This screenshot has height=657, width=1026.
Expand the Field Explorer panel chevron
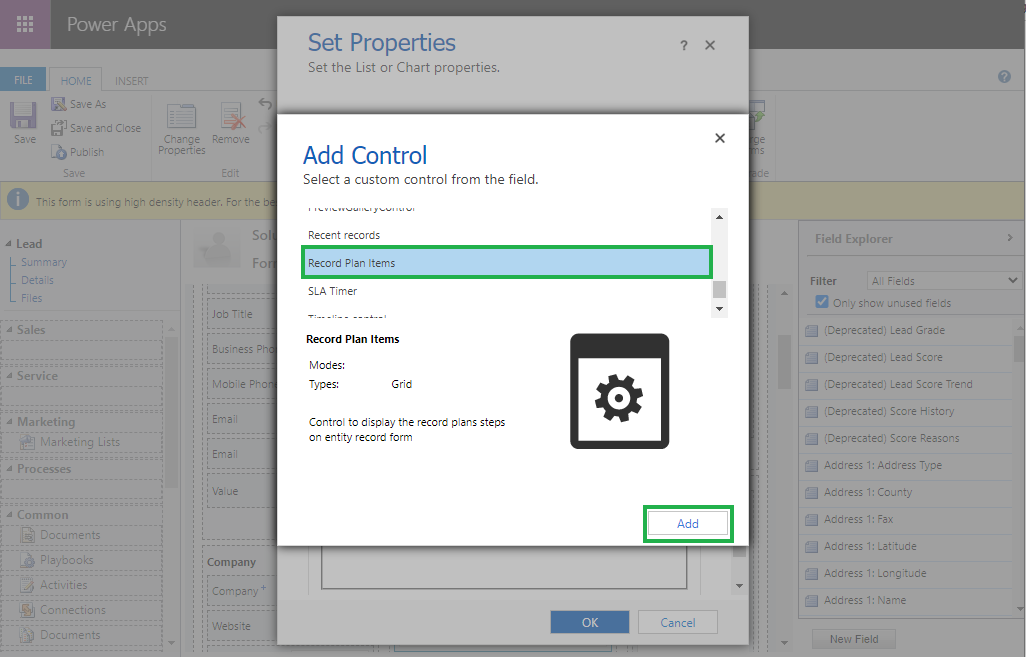(x=1009, y=239)
